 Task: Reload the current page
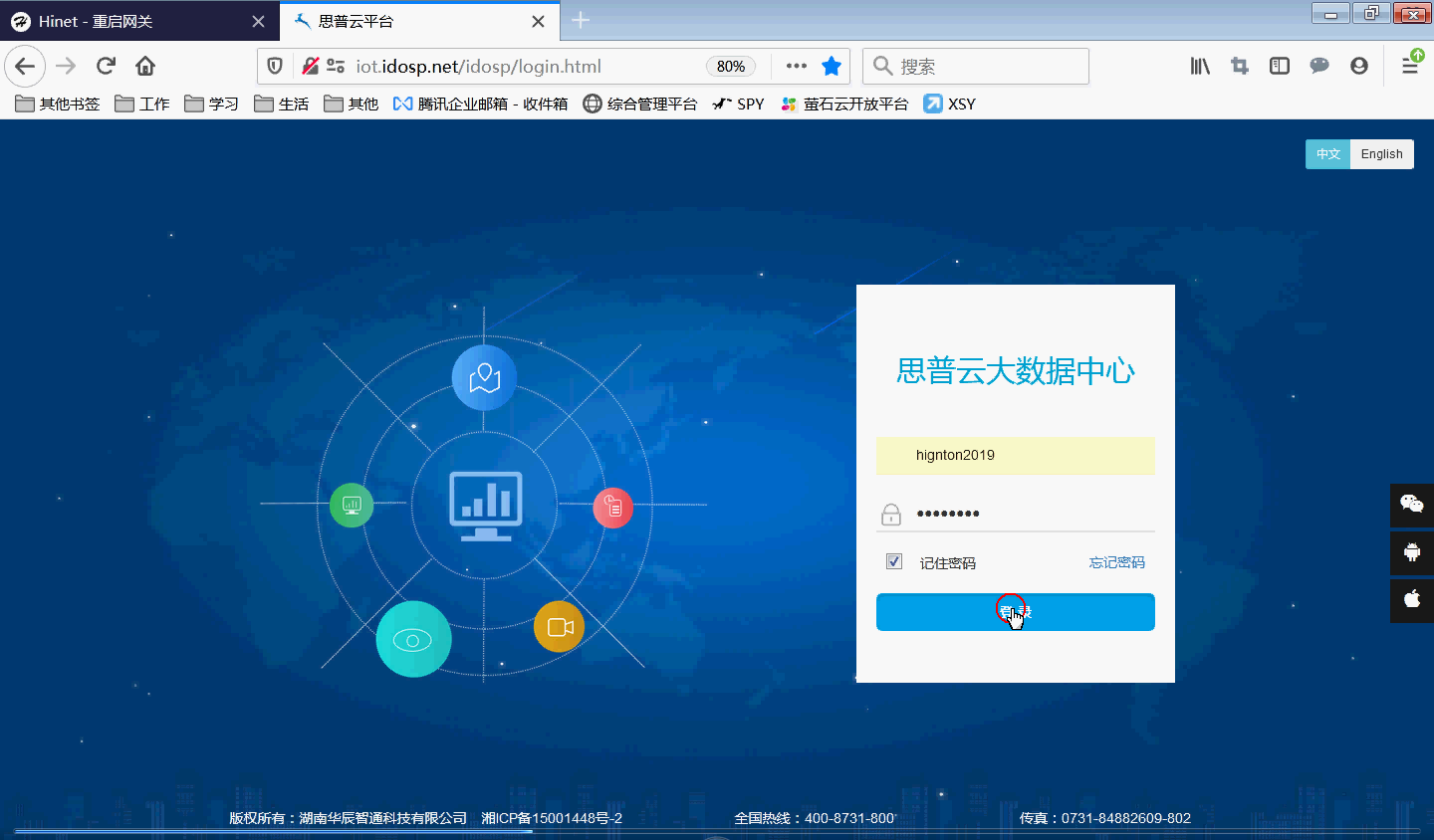pos(106,67)
